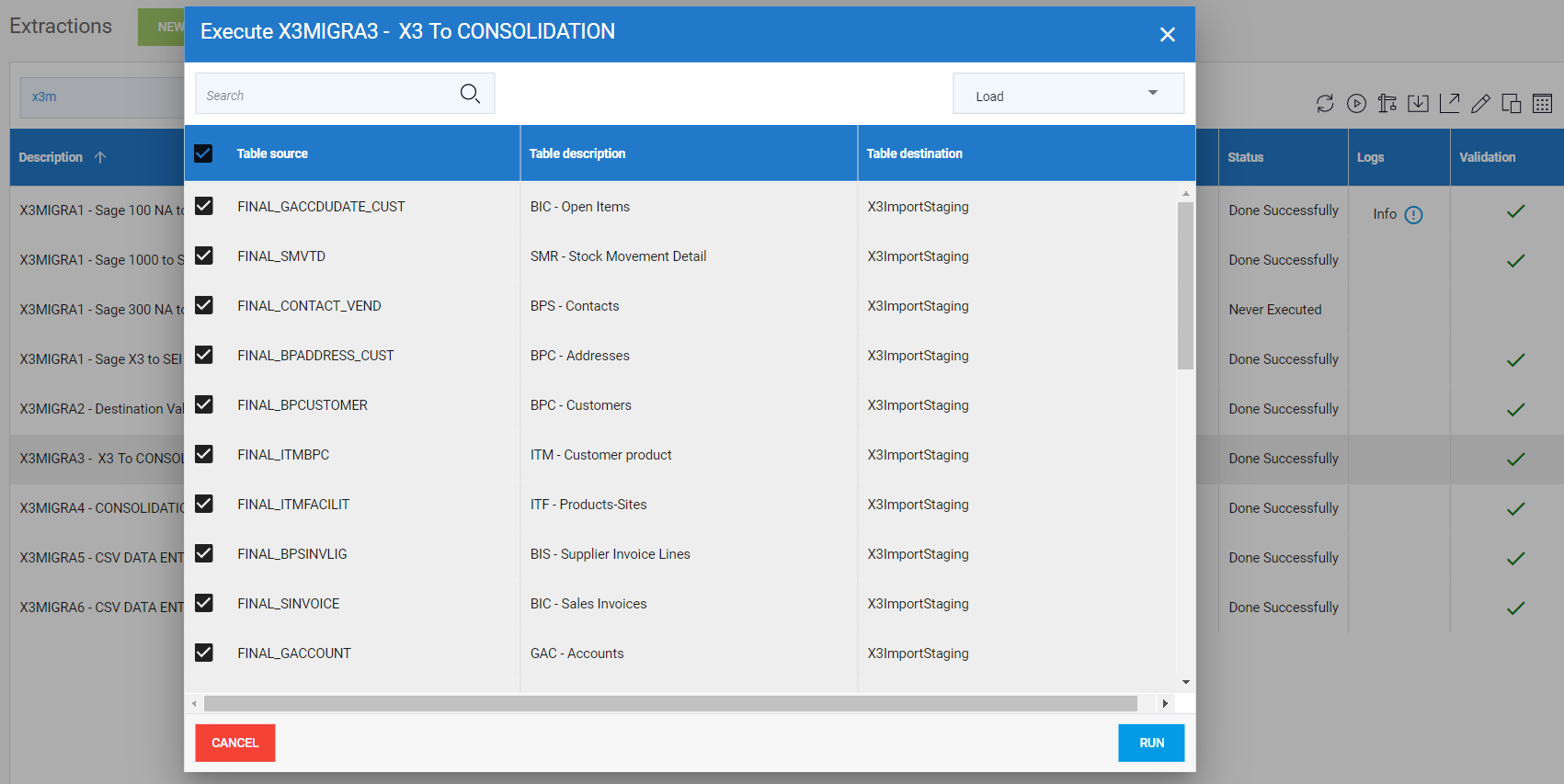The image size is (1564, 784).
Task: Sort by the Table destination column header
Action: [x=914, y=153]
